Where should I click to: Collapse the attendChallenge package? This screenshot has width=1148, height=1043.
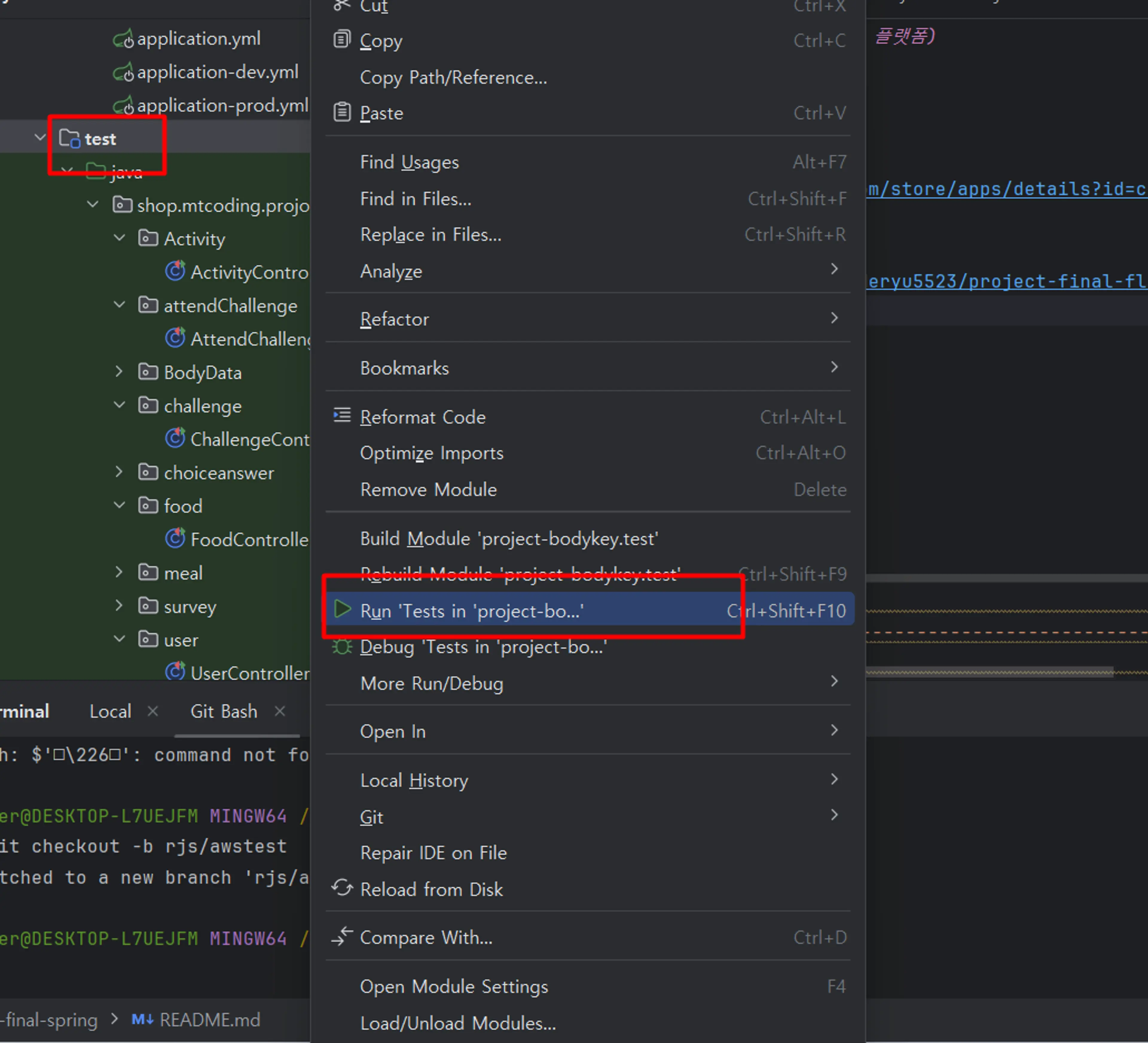tap(120, 305)
